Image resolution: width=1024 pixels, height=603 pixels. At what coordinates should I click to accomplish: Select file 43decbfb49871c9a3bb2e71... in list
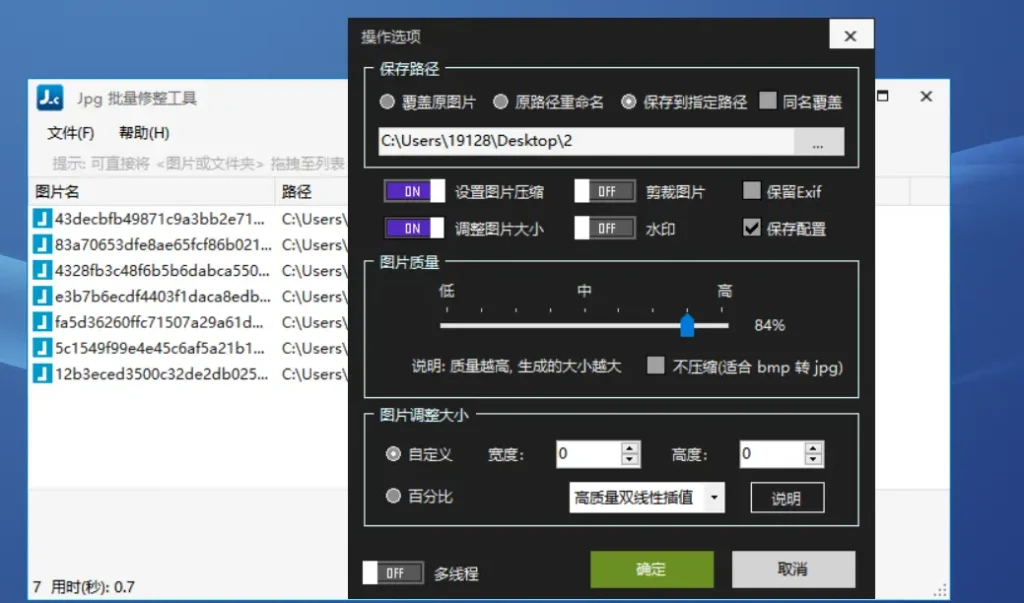point(160,219)
